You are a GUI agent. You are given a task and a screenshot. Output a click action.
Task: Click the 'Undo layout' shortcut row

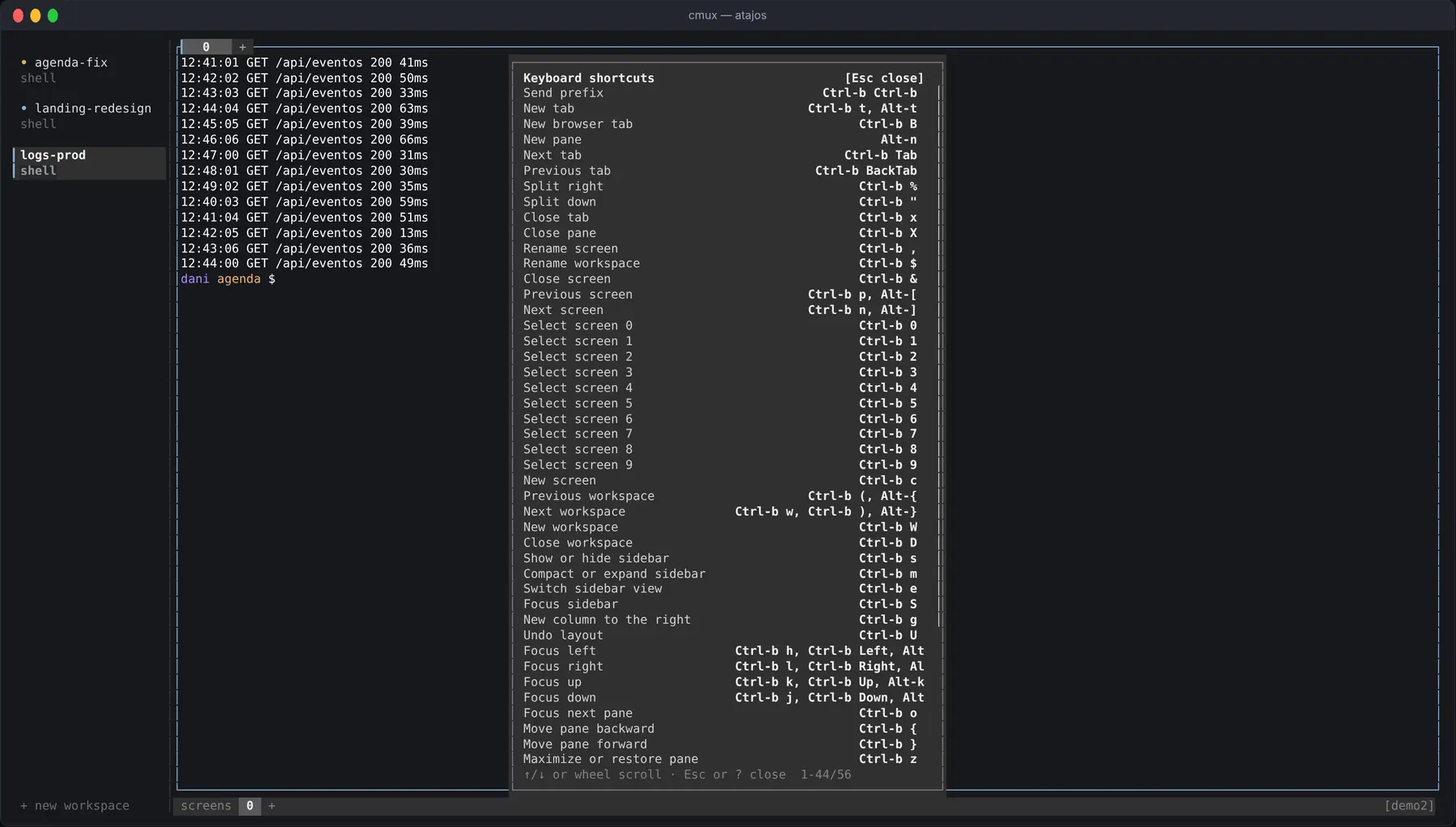[x=720, y=635]
